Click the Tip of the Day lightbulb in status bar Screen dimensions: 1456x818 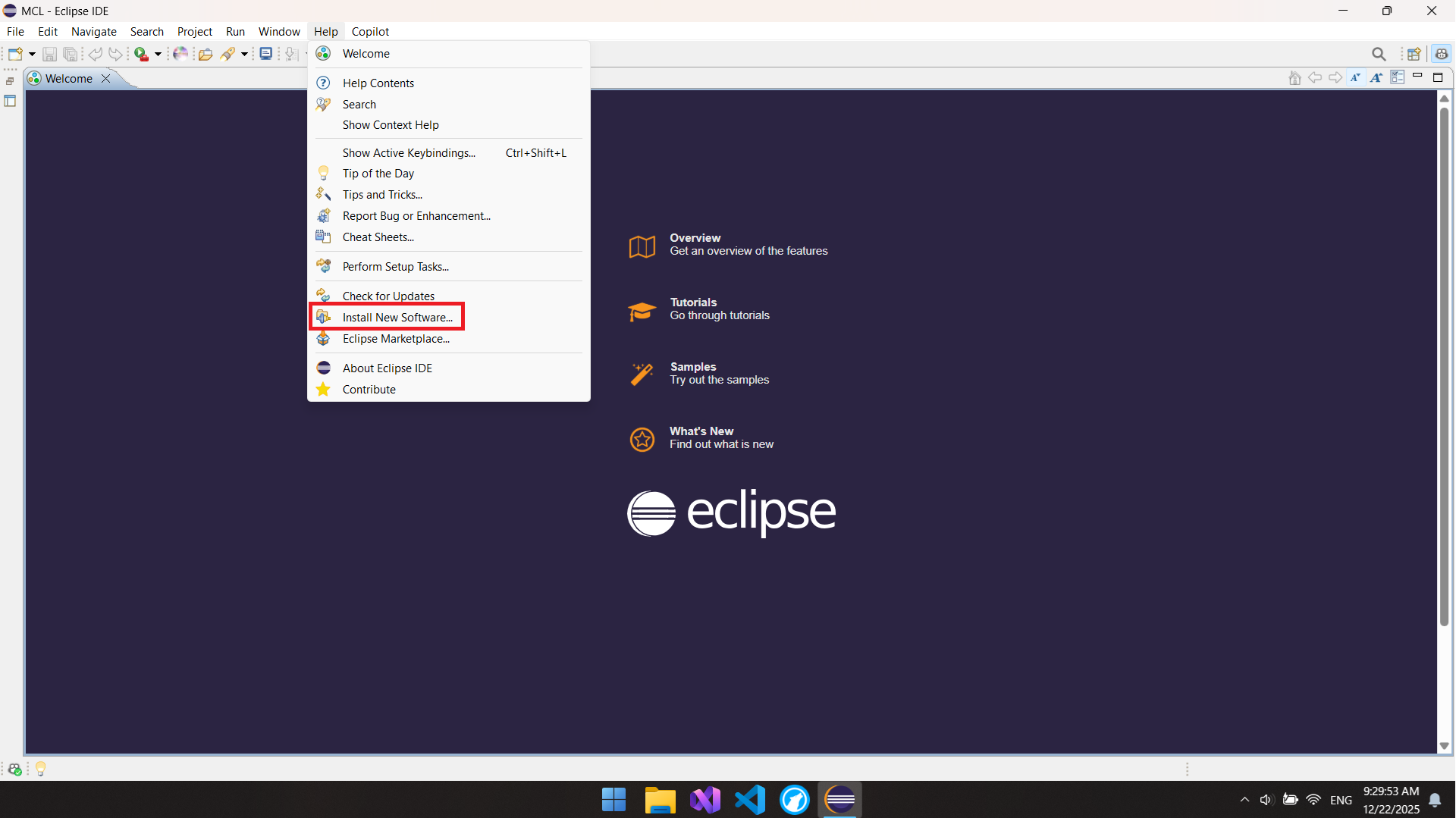(x=41, y=769)
